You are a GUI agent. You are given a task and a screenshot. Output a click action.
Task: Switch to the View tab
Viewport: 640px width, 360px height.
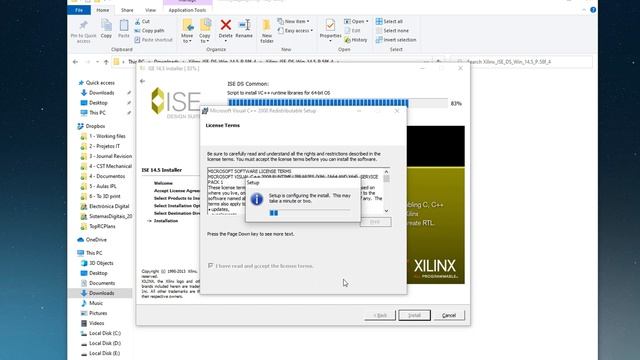150,10
